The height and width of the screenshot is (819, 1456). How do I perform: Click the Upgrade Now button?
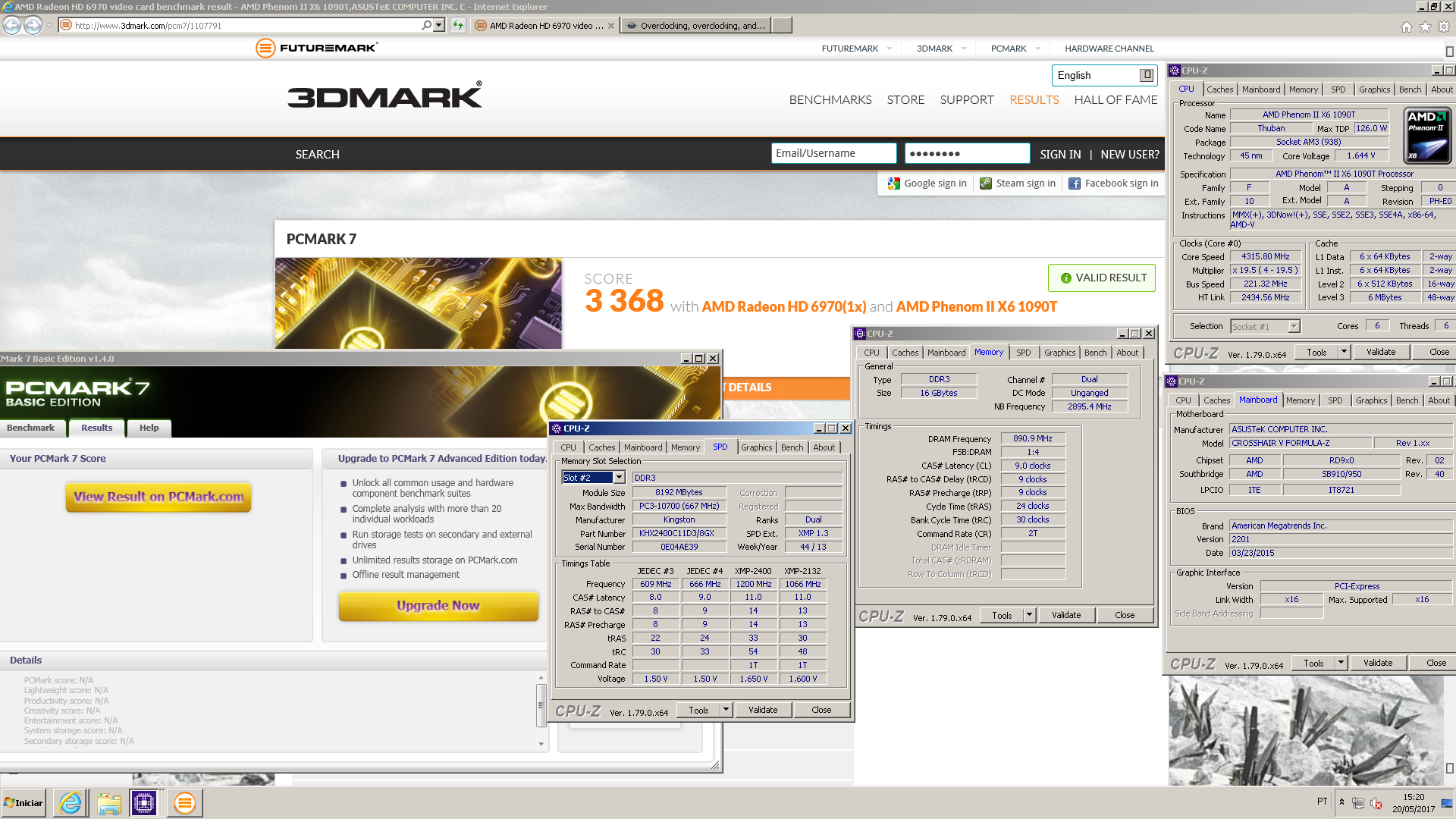point(438,605)
